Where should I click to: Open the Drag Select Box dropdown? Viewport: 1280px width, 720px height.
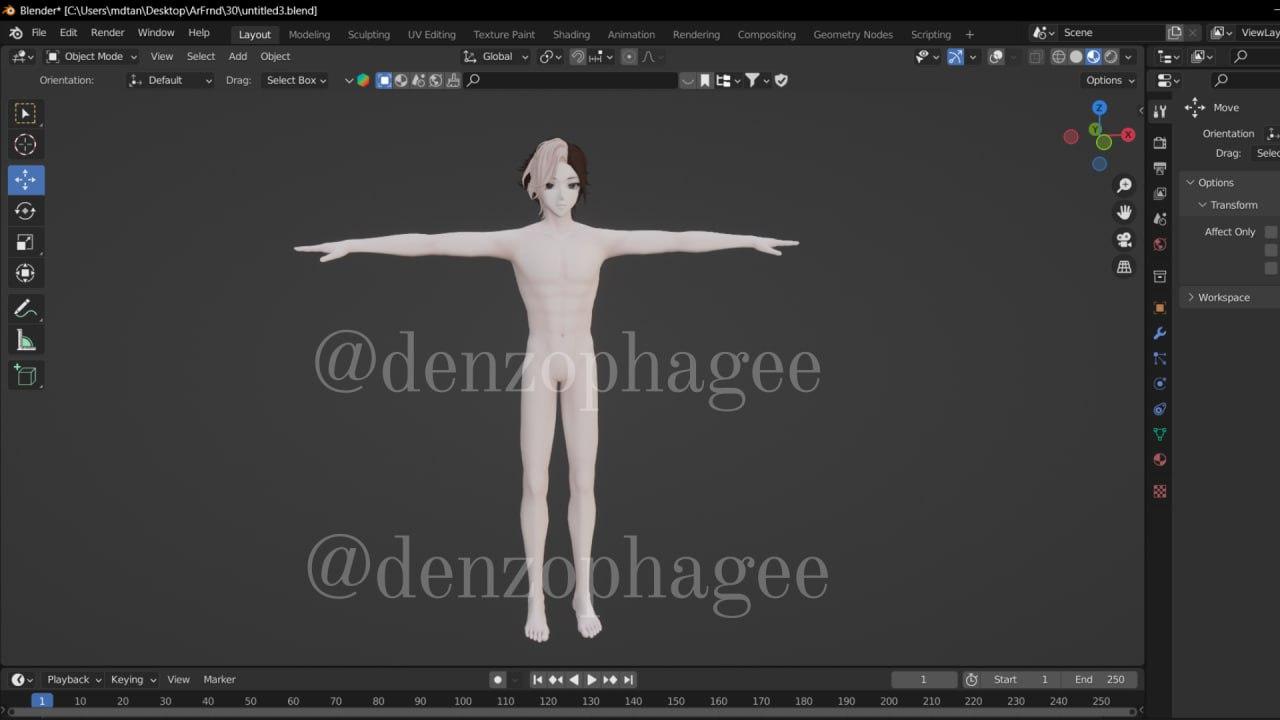[295, 80]
